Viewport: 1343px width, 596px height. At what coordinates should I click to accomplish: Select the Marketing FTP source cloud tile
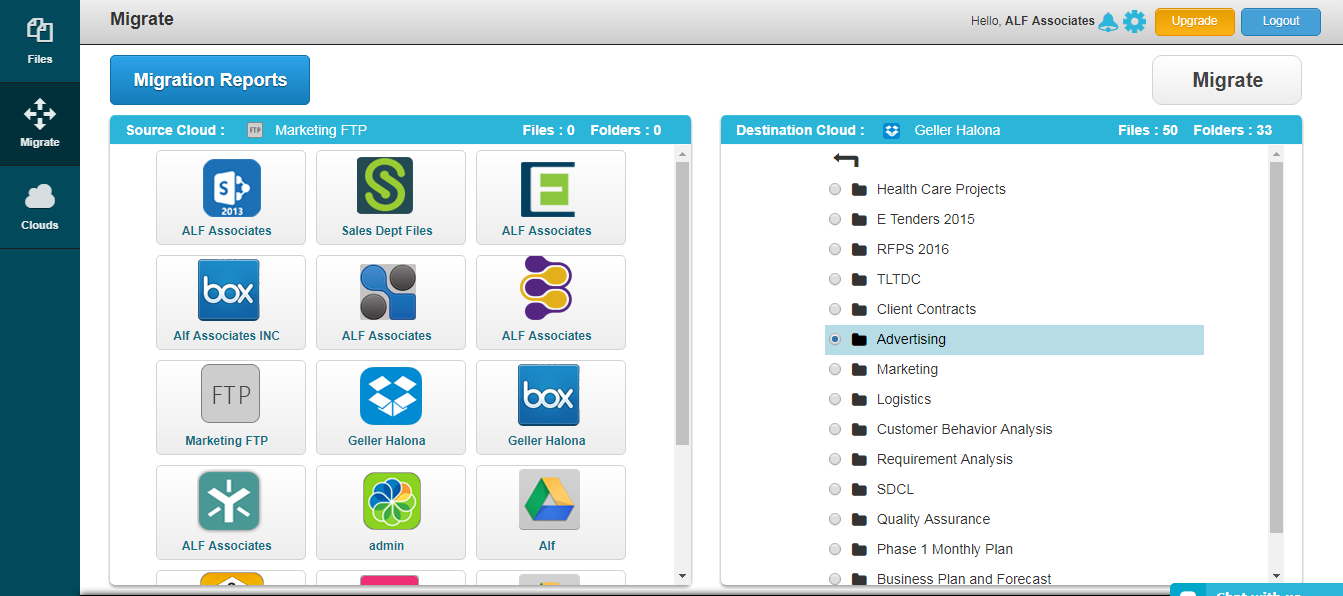(231, 407)
